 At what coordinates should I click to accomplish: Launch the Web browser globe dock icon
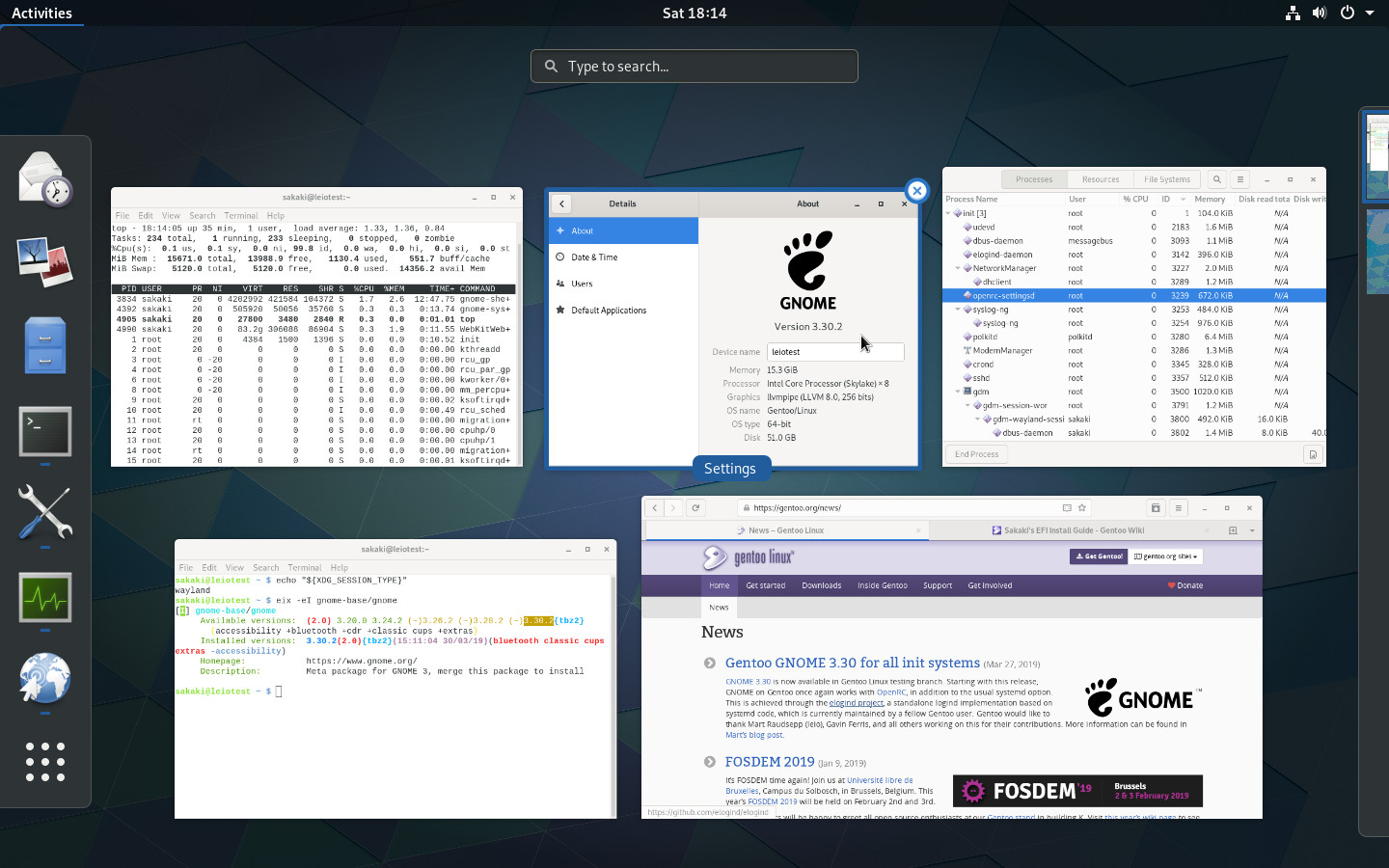pyautogui.click(x=45, y=679)
